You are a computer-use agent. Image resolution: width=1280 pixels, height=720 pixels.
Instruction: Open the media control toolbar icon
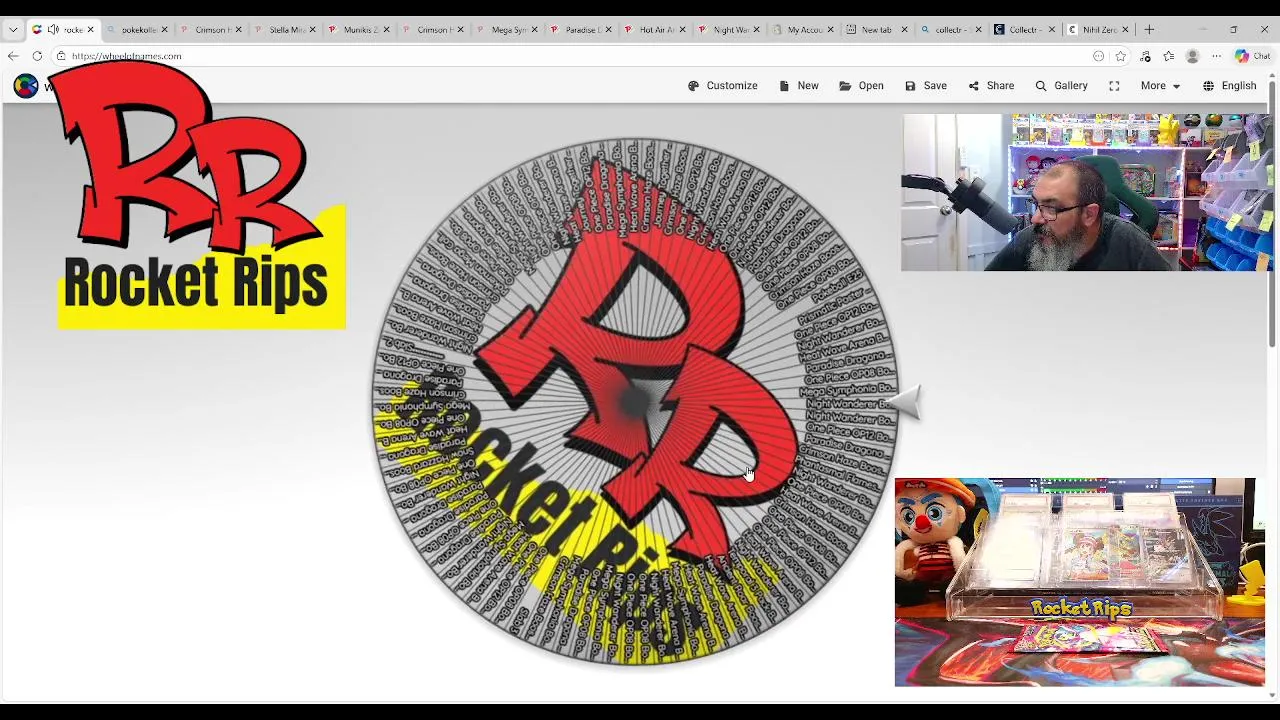pos(1145,56)
